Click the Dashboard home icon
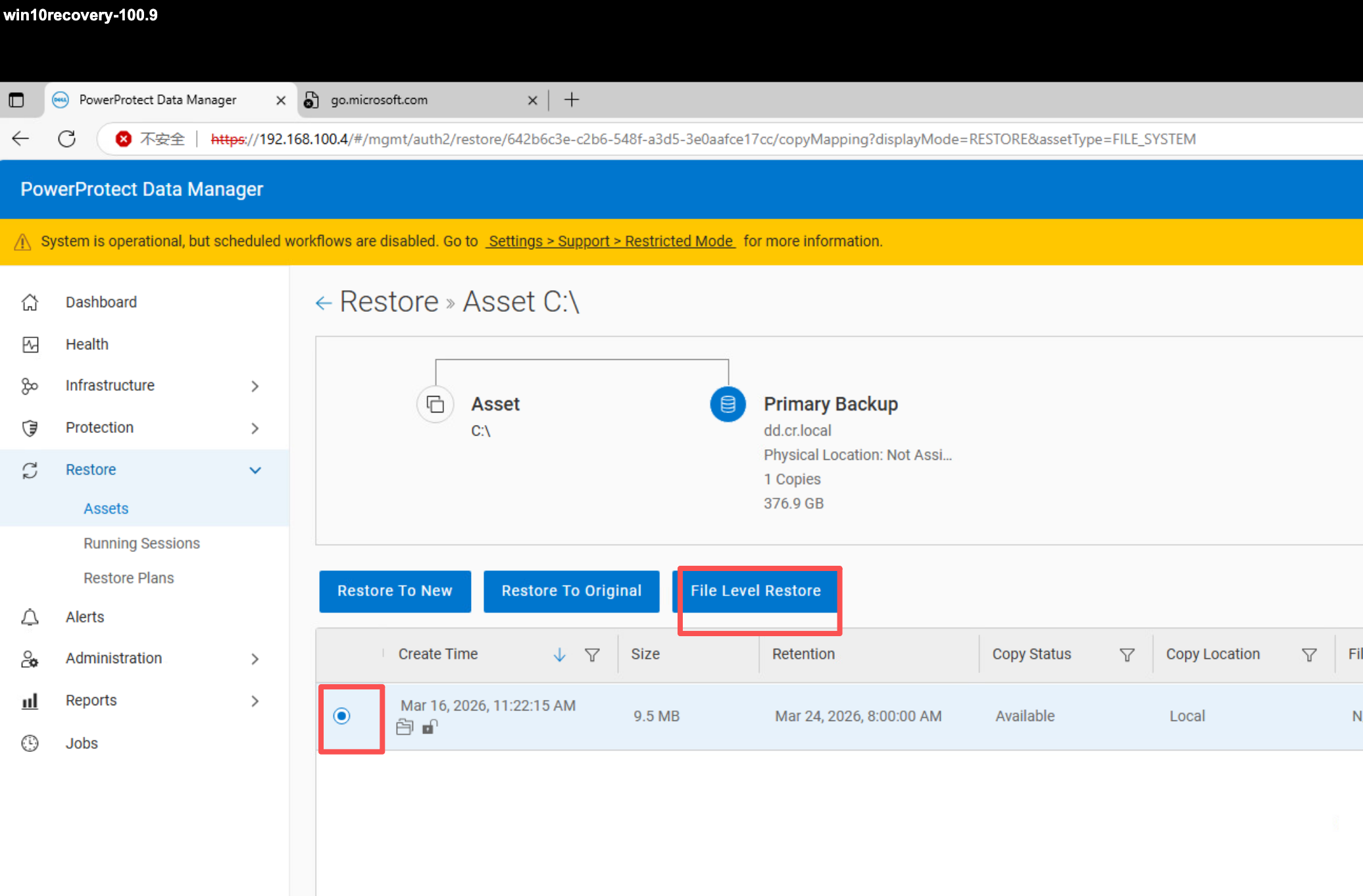Screen dimensions: 1363x896 point(30,303)
